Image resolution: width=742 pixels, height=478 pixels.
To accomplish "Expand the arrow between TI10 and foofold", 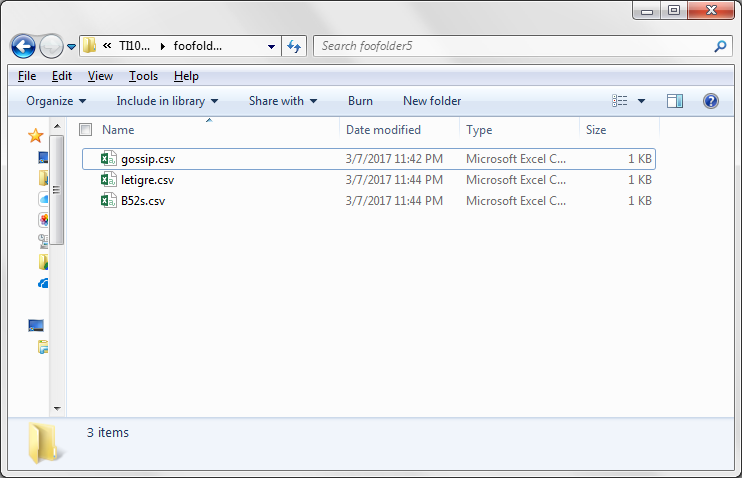I will click(x=162, y=46).
